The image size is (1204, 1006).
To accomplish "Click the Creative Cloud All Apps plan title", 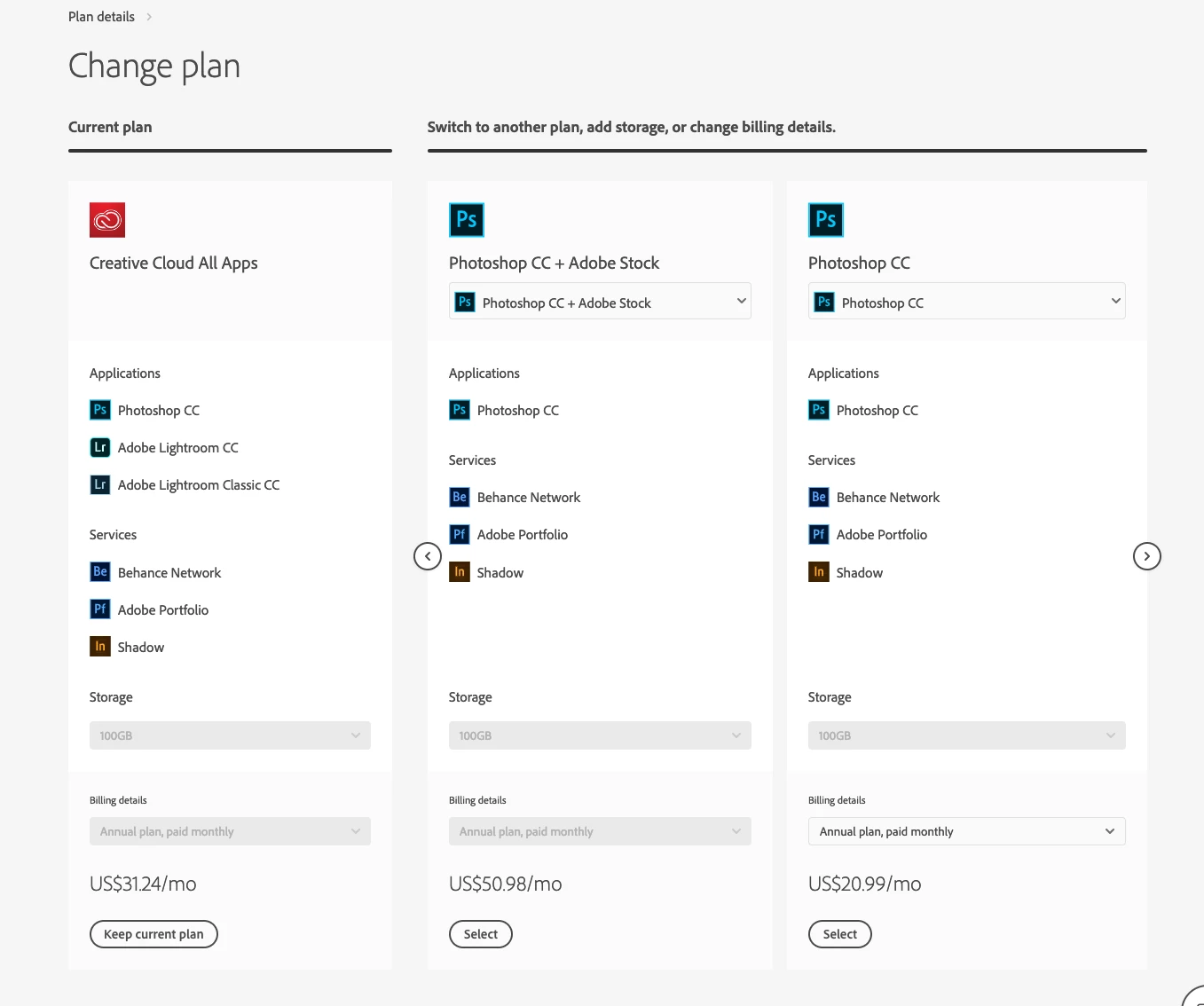I will coord(174,263).
